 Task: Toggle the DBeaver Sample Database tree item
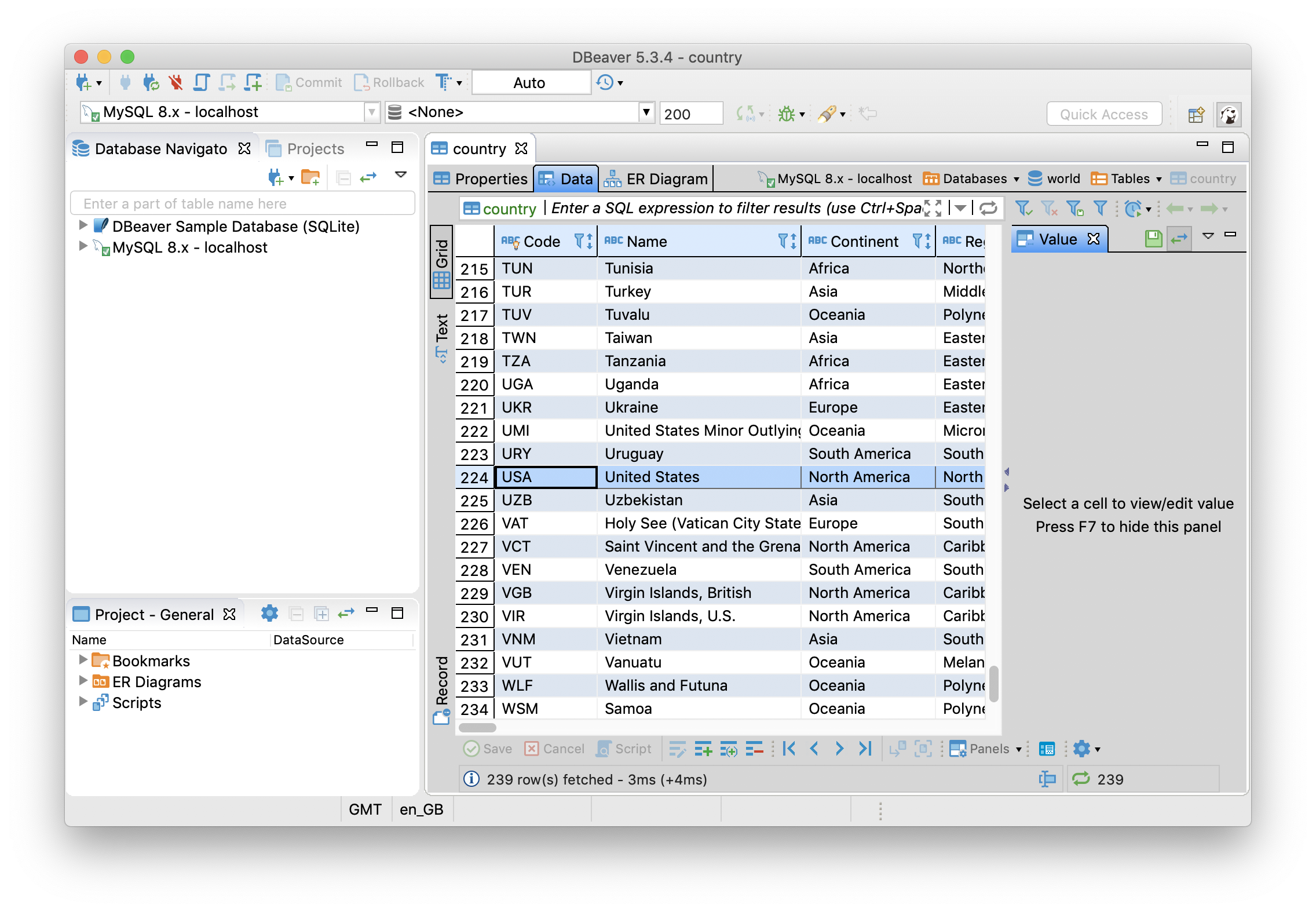(82, 226)
